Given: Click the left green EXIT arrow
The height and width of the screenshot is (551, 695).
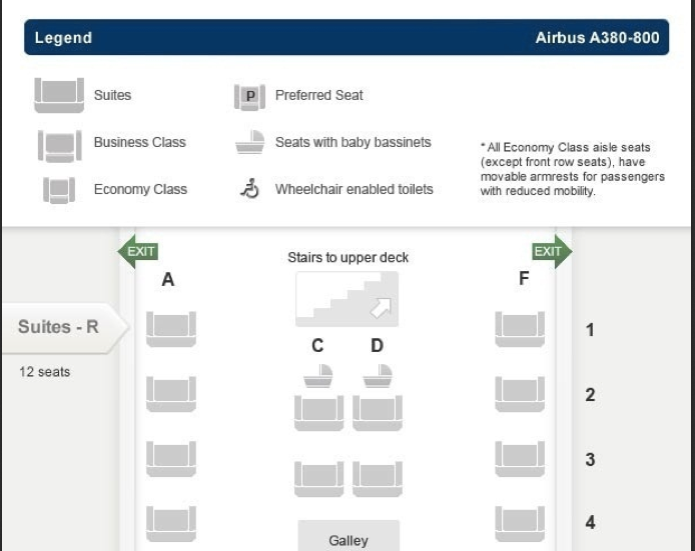Looking at the screenshot, I should pos(138,251).
